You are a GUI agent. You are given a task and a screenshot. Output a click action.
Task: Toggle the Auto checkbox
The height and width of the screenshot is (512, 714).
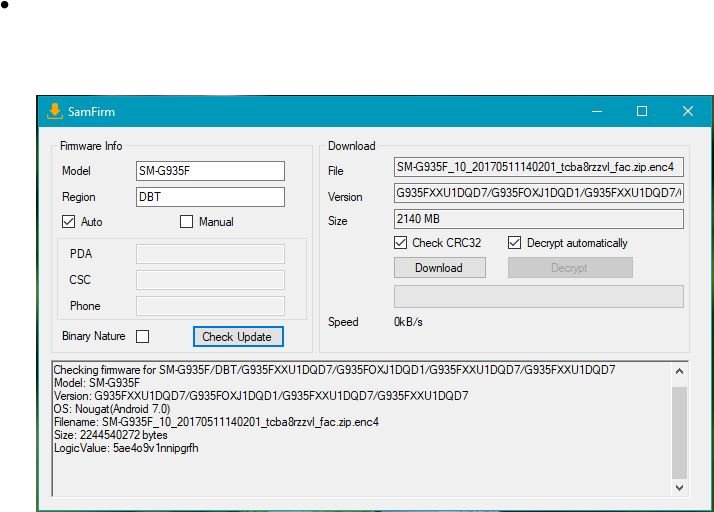click(68, 222)
